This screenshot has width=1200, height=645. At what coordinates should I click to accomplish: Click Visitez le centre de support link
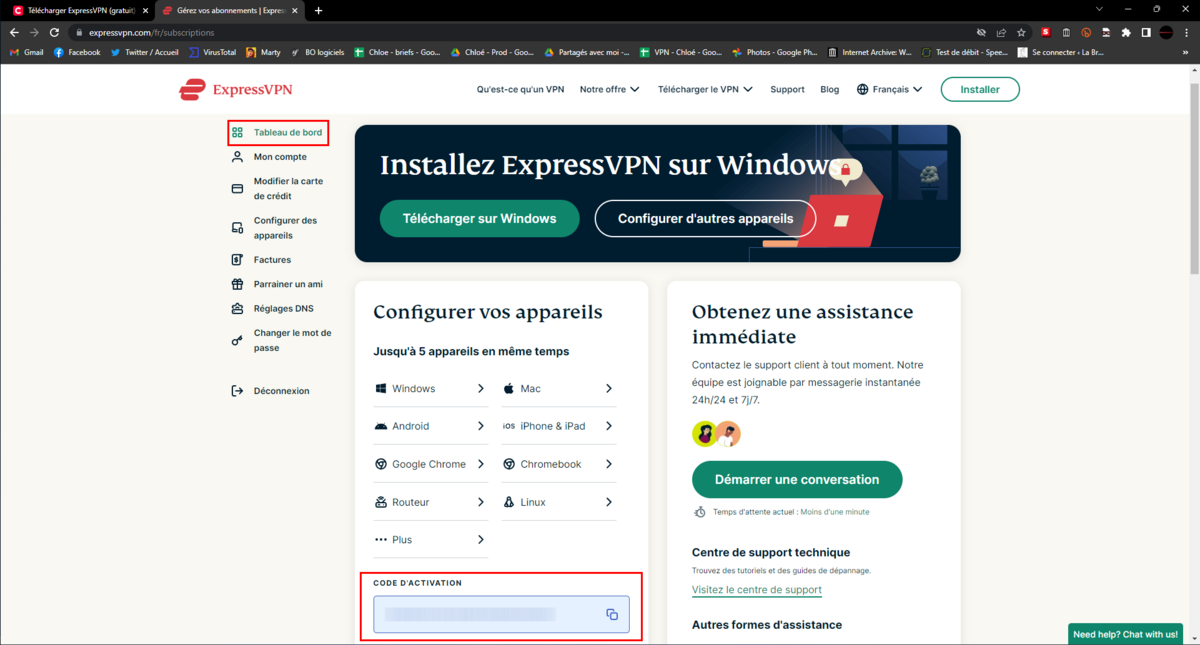click(757, 590)
